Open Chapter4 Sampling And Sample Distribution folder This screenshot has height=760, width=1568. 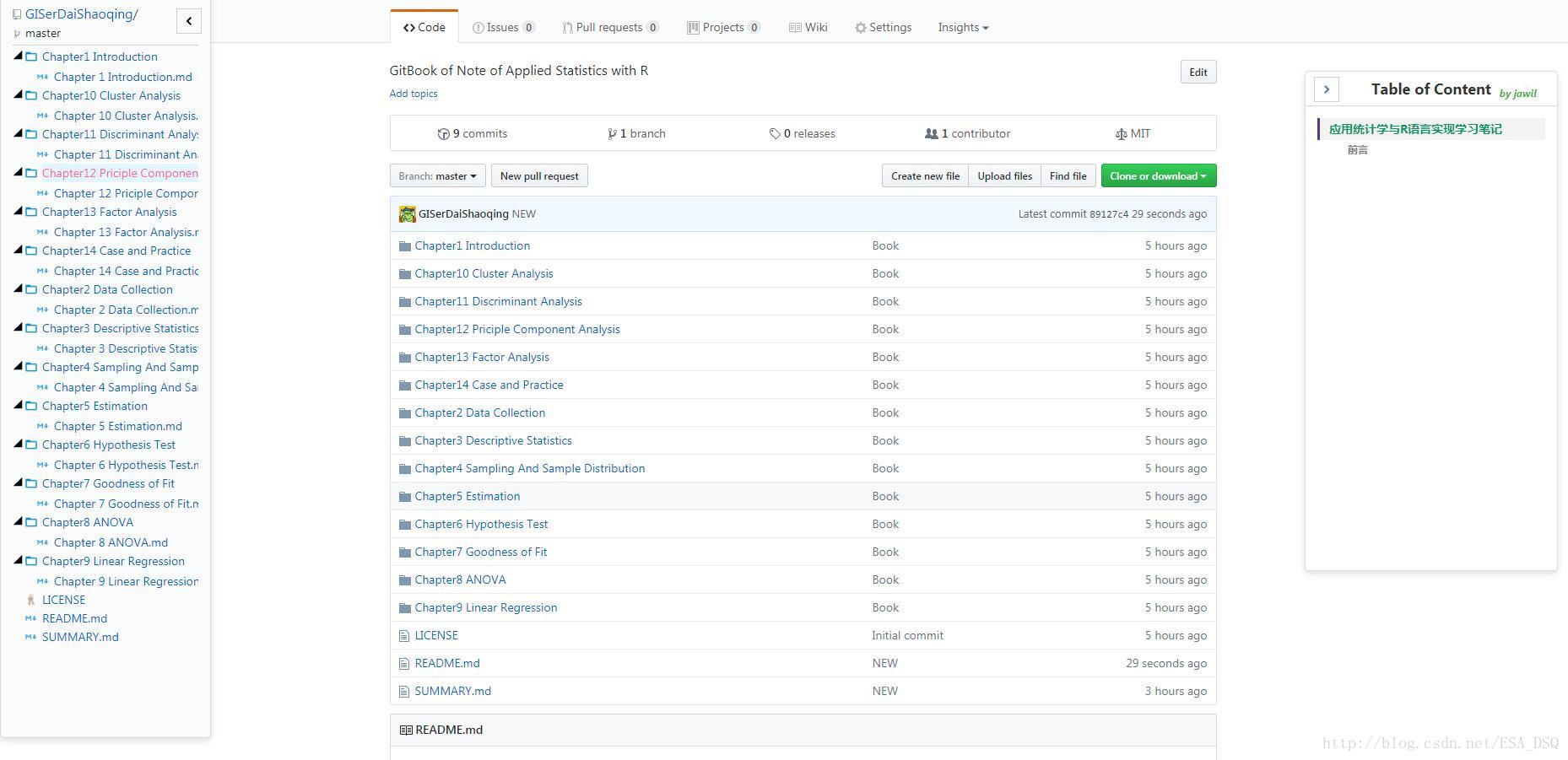[x=530, y=469]
